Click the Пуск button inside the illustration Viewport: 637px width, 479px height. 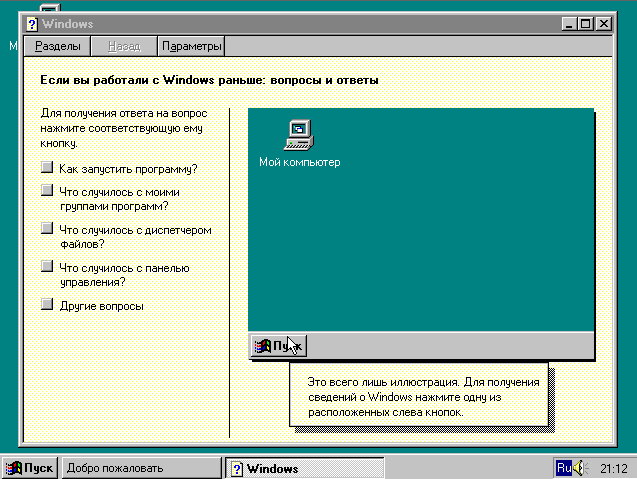(278, 346)
